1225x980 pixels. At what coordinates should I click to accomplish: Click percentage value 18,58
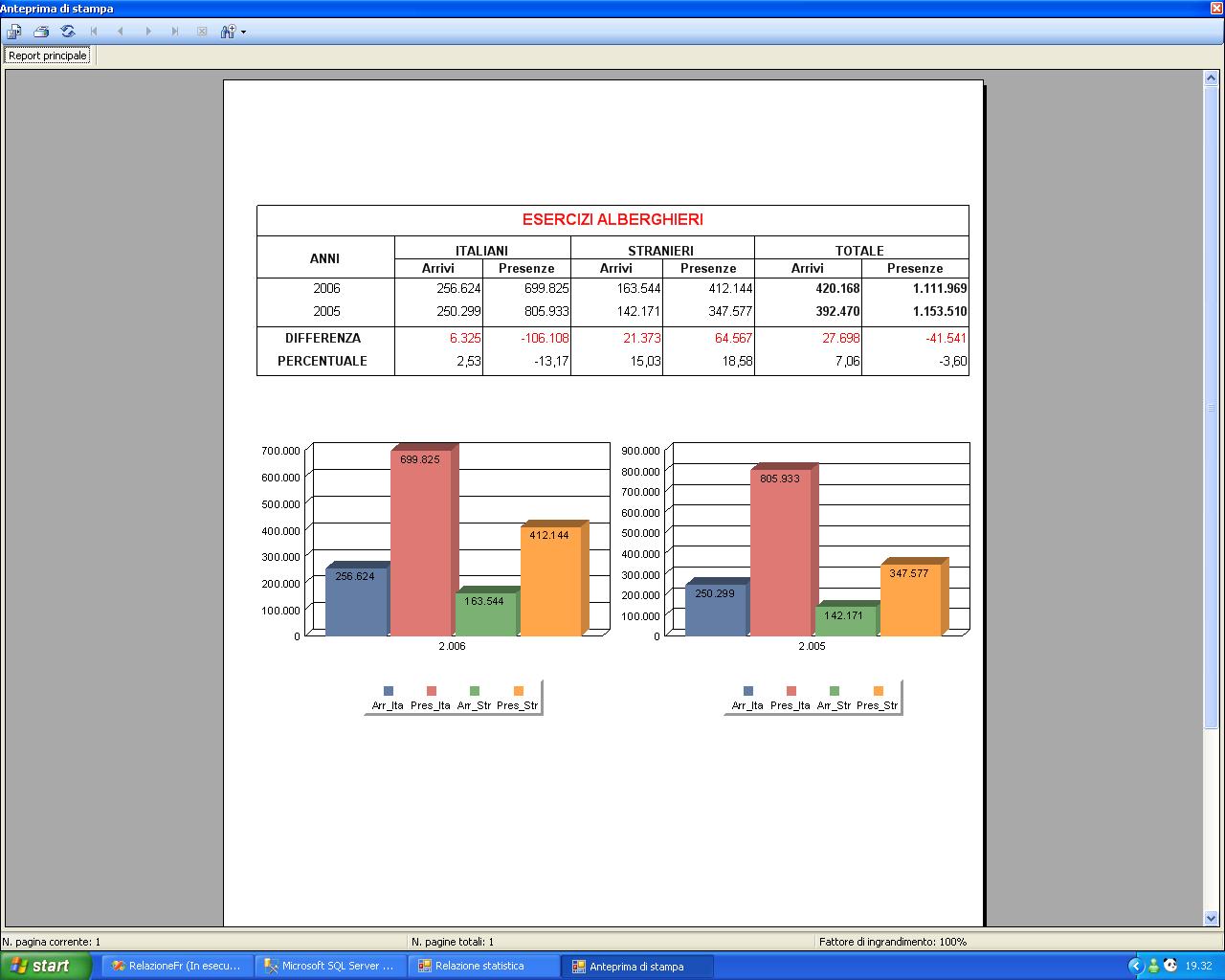click(737, 361)
